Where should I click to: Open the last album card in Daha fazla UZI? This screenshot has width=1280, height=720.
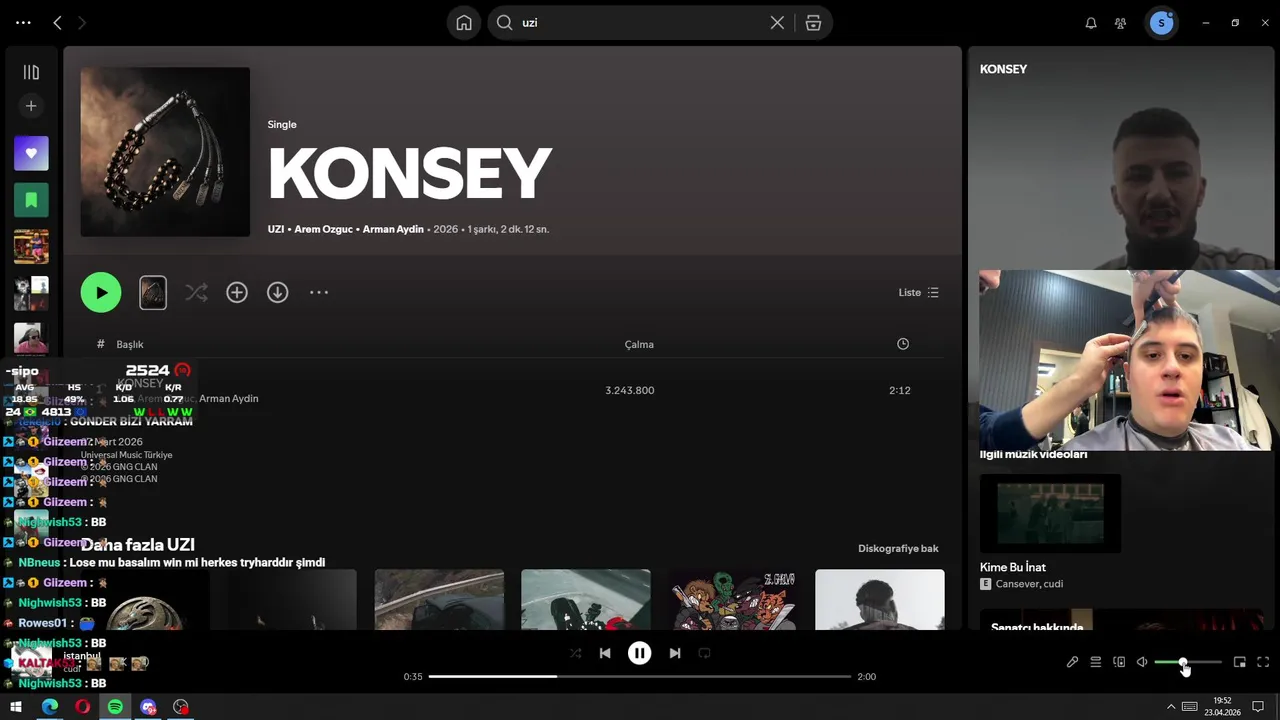click(x=880, y=600)
